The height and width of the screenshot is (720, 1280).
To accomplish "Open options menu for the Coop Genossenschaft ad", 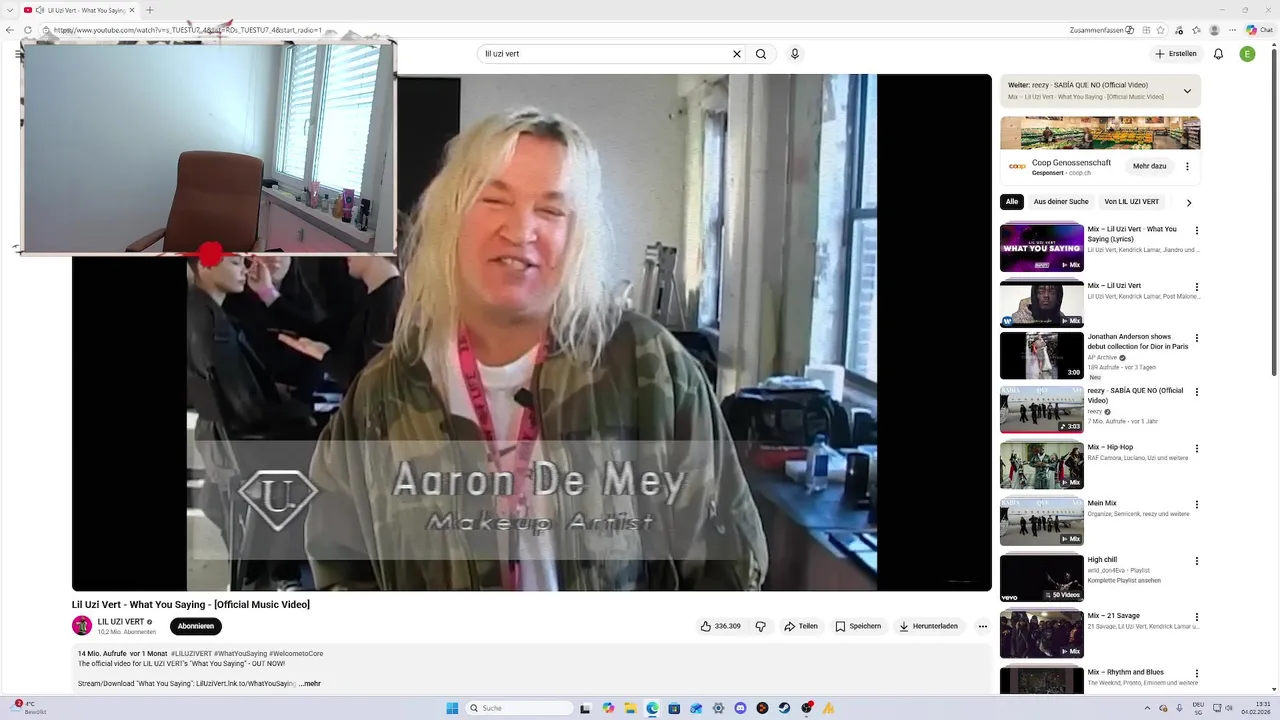I will (1187, 166).
